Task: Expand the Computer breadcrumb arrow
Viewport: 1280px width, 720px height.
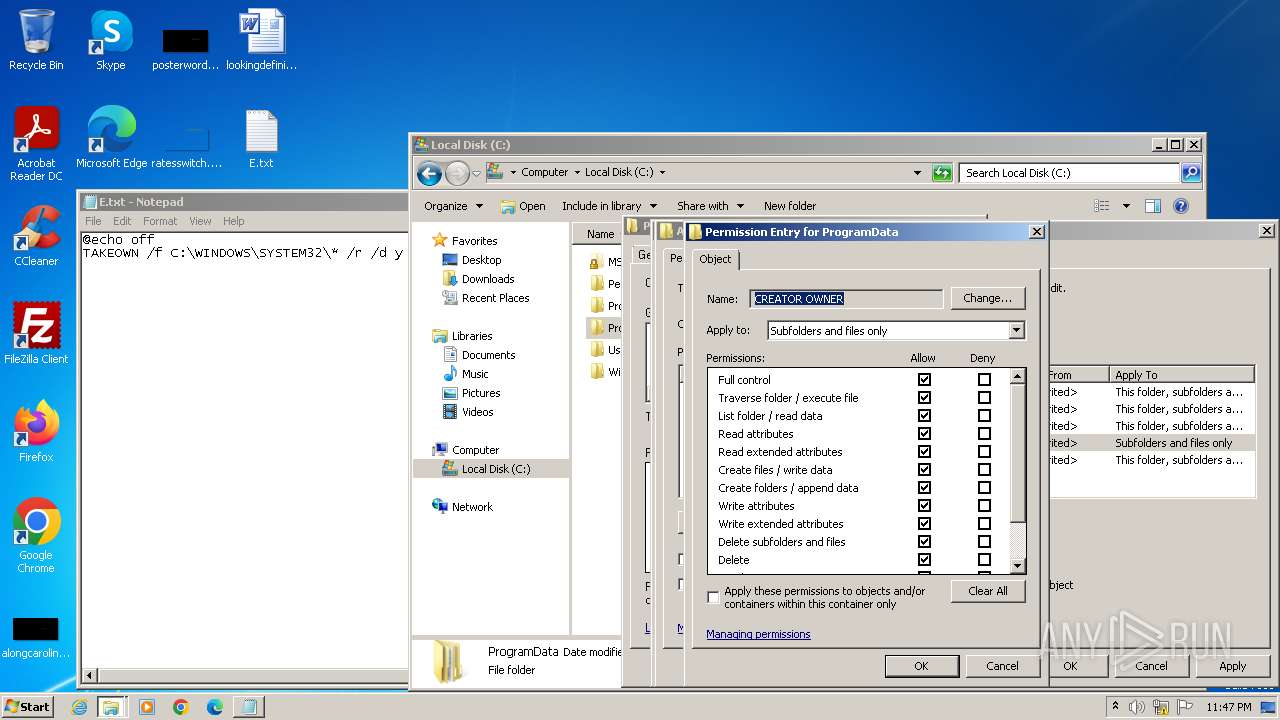Action: (576, 173)
